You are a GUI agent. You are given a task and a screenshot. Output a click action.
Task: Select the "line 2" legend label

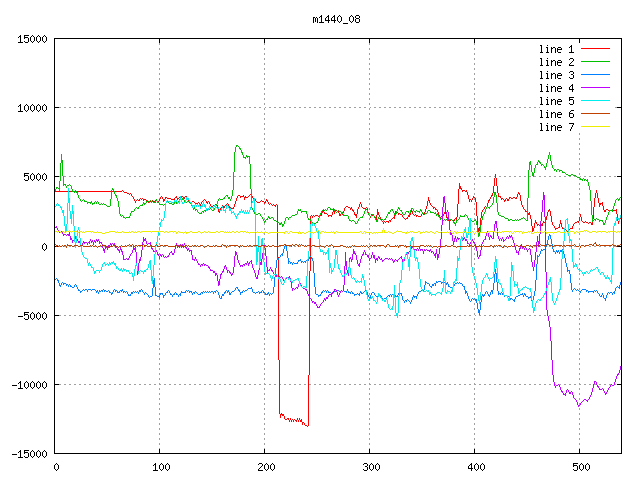coord(556,62)
